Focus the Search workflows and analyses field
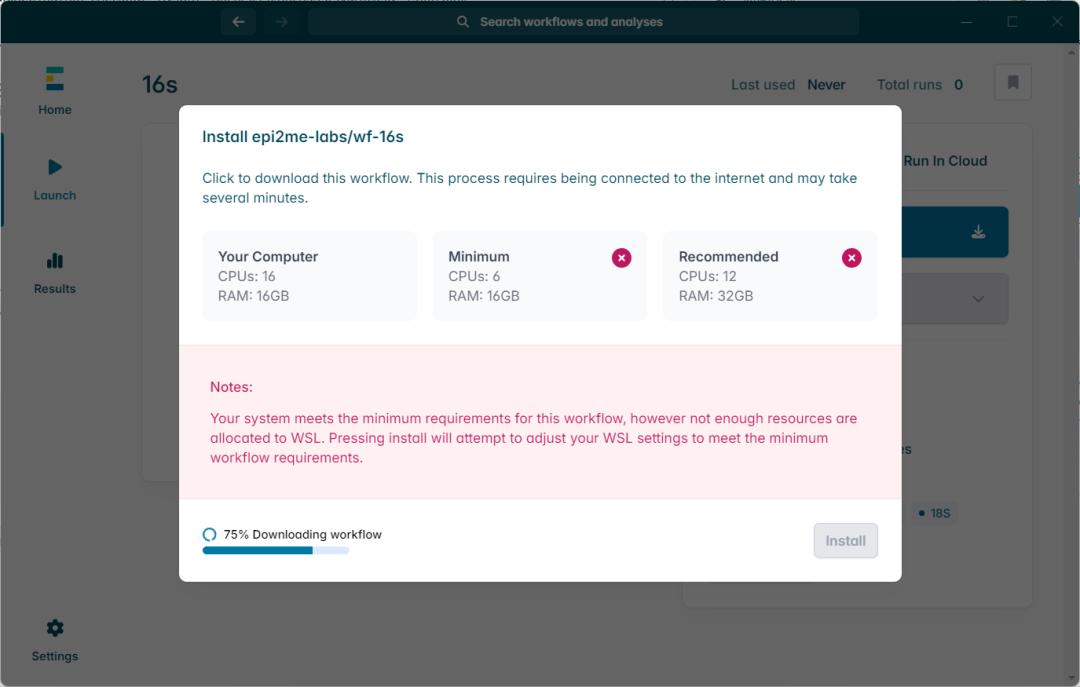Image resolution: width=1080 pixels, height=687 pixels. (583, 22)
